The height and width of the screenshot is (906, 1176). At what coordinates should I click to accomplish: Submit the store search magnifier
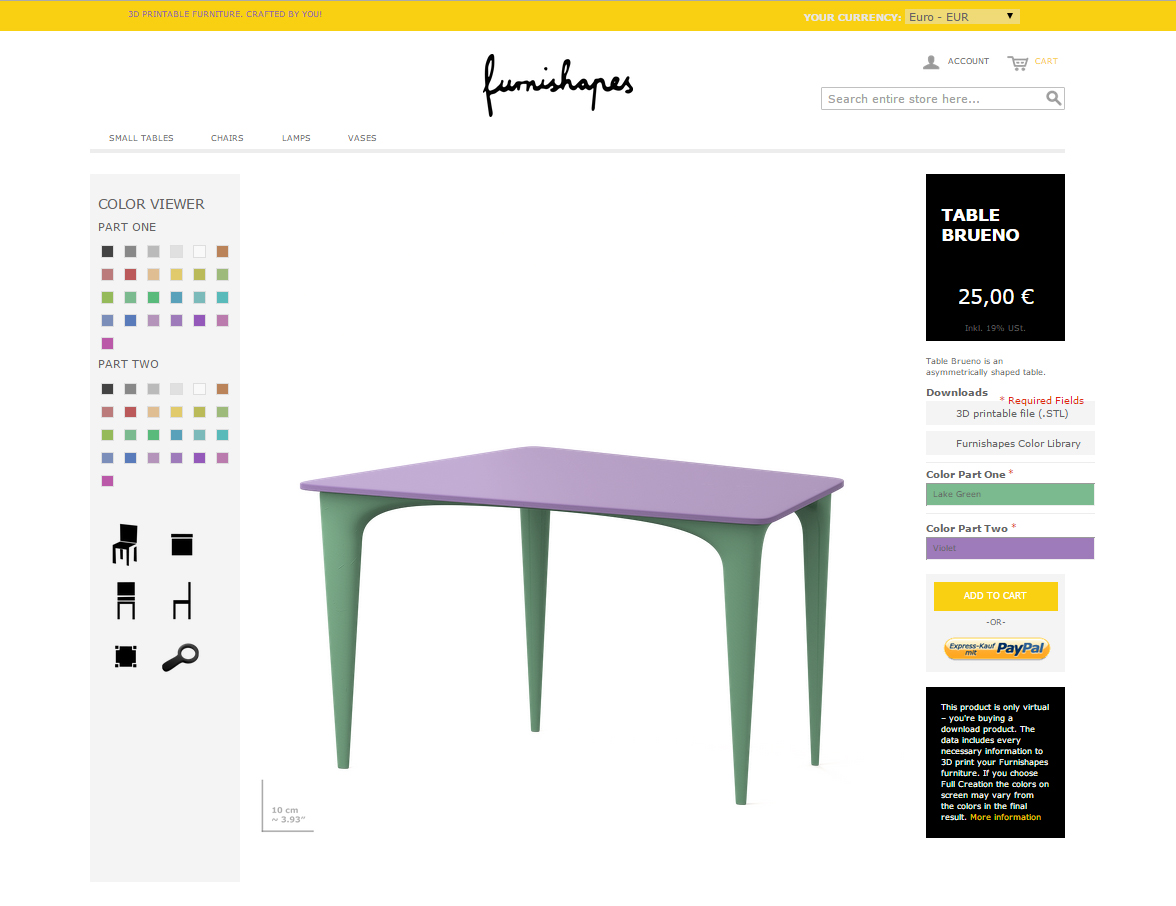1054,98
